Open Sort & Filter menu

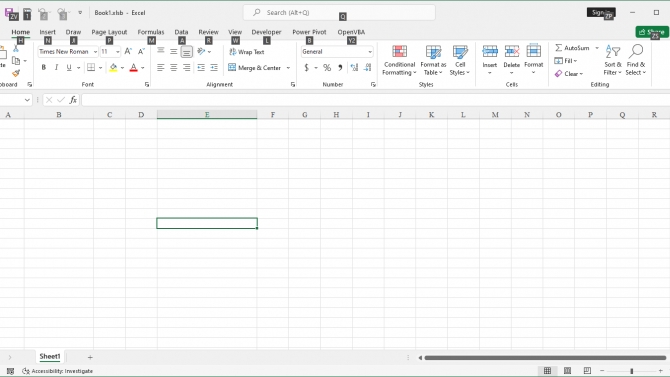(613, 60)
